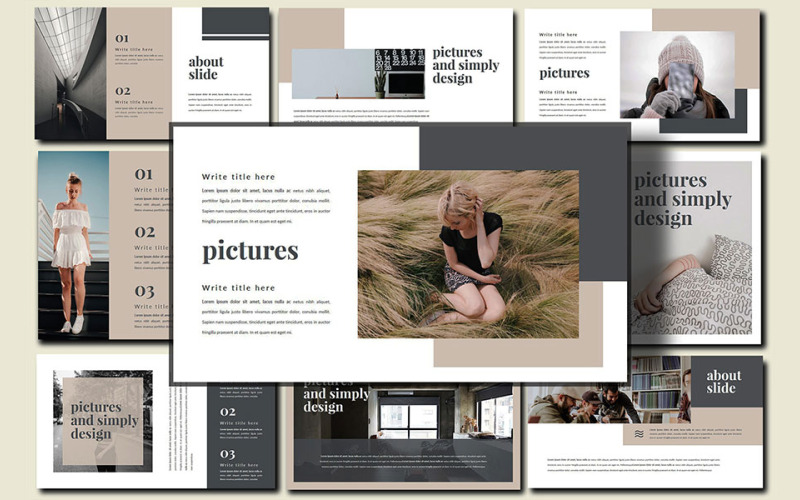800x500 pixels.
Task: Click the dark gray rectangle behind center photo
Action: click(523, 204)
